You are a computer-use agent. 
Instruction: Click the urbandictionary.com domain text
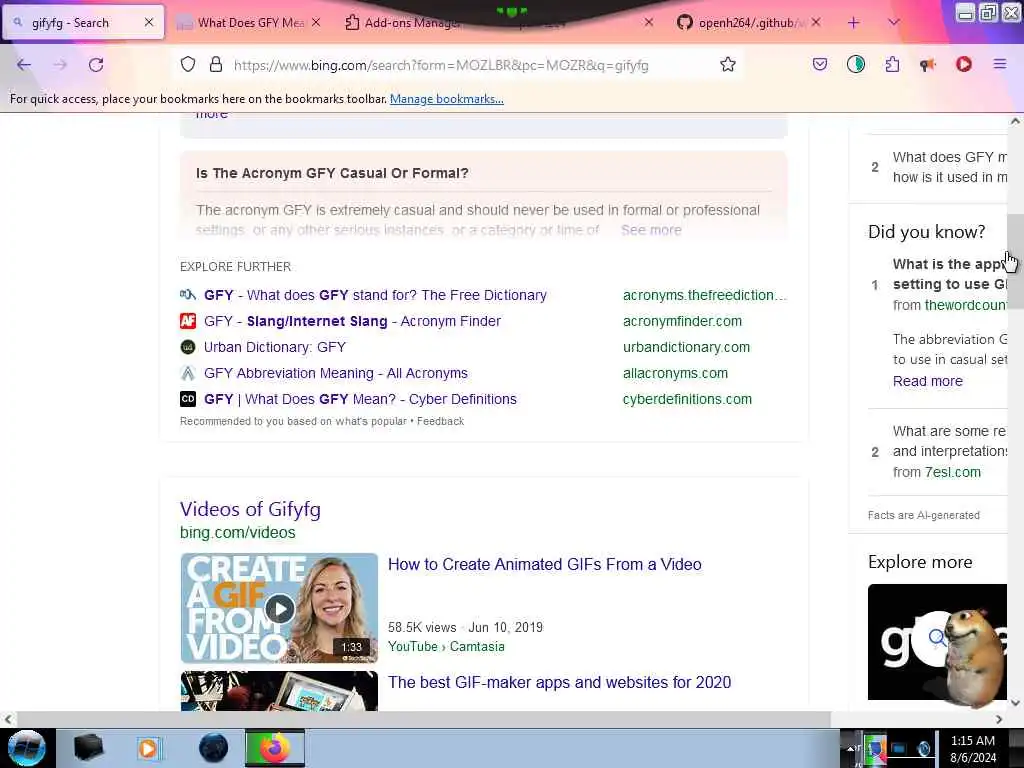tap(686, 347)
